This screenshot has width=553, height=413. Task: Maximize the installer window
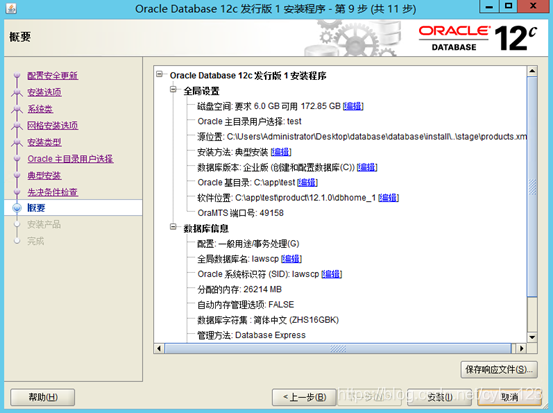point(508,6)
